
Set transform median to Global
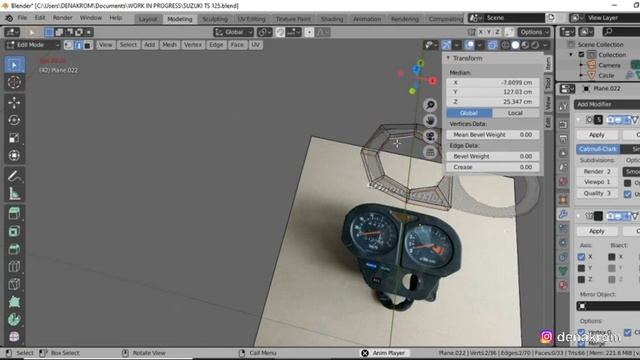click(469, 113)
